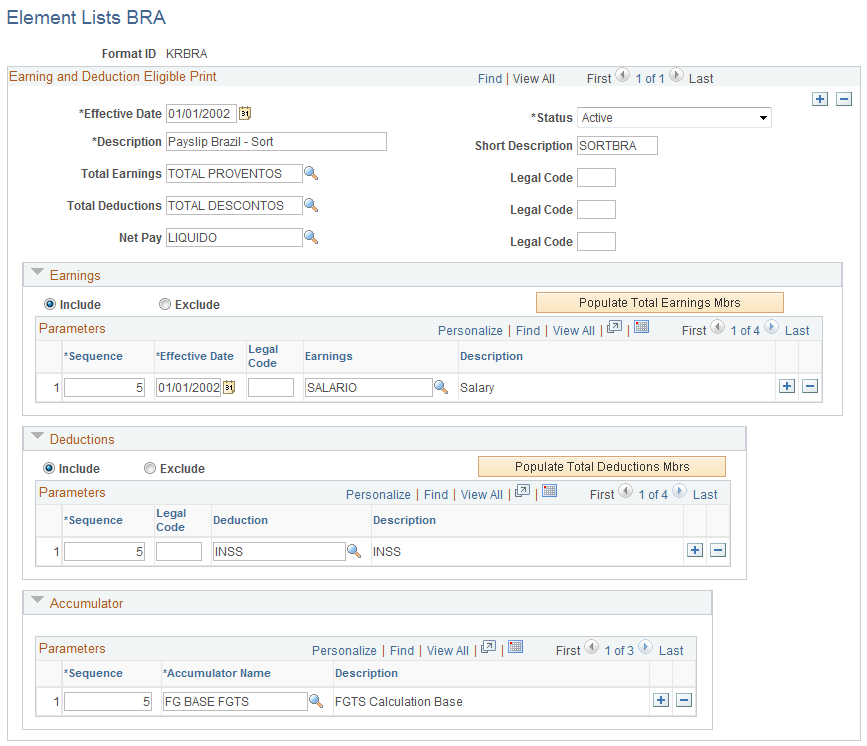Click Find link in Earning and Deduction header
This screenshot has height=746, width=867.
coord(490,79)
